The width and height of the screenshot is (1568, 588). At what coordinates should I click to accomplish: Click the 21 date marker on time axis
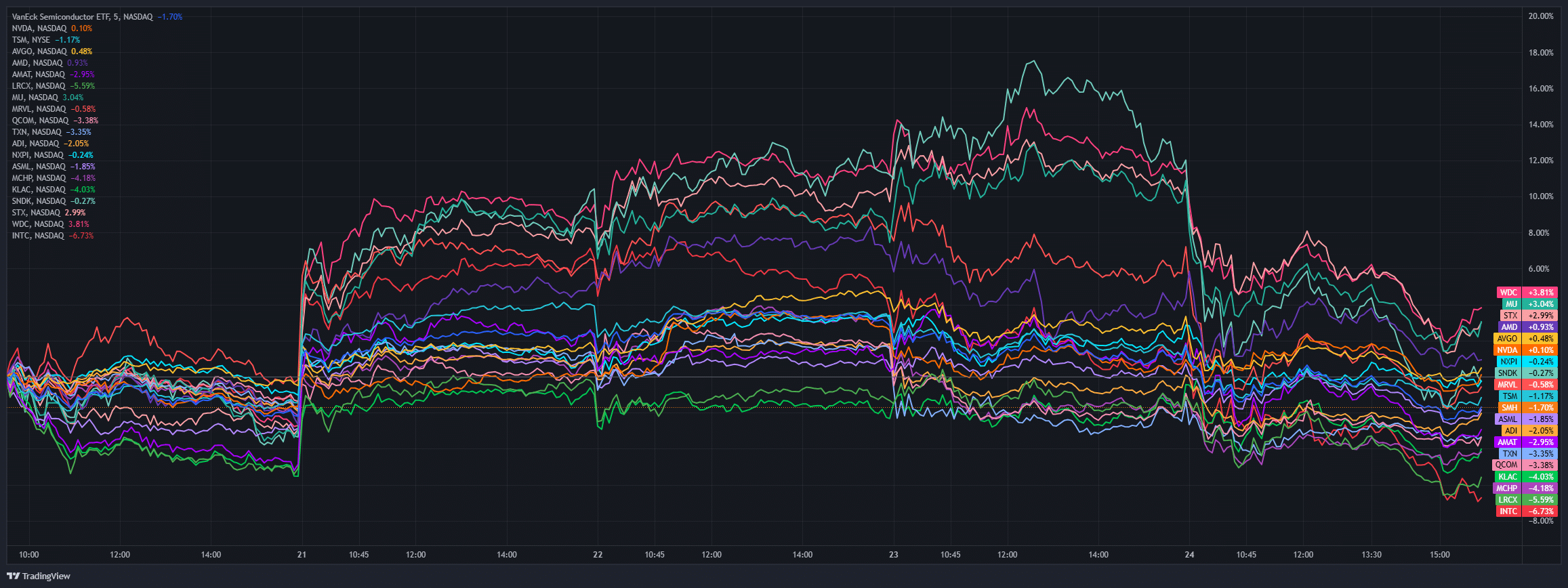[x=302, y=555]
